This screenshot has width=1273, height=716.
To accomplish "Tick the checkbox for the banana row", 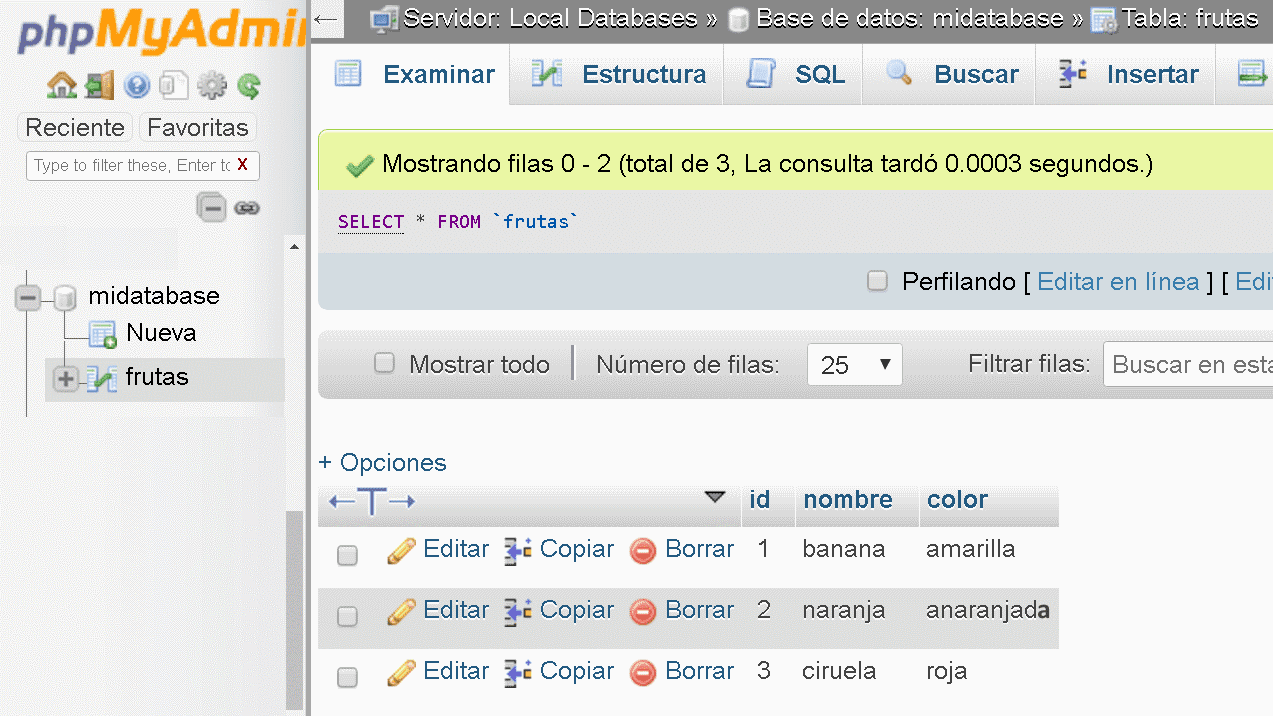I will 347,556.
